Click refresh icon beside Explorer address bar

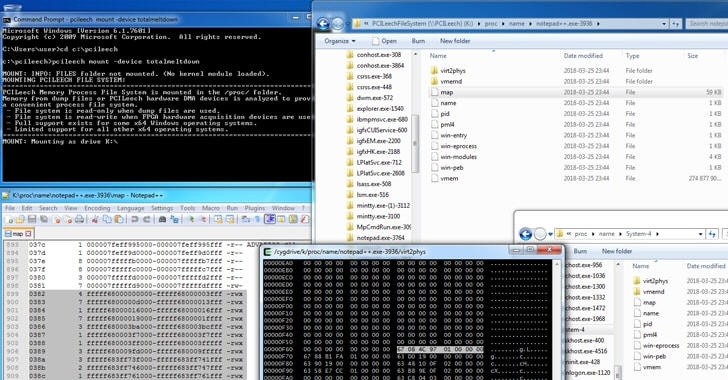click(x=676, y=24)
